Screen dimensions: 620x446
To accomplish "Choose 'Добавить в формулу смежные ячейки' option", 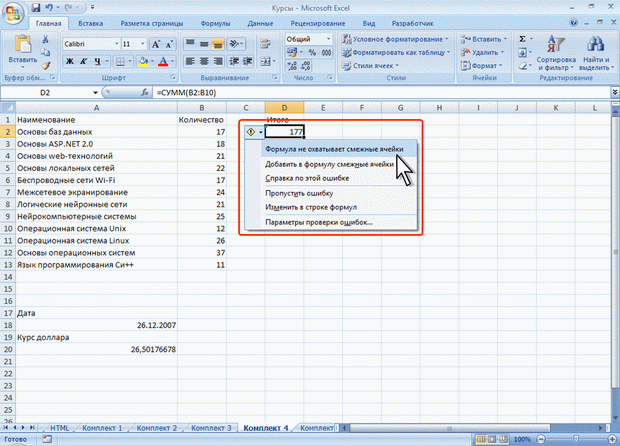I will point(328,162).
